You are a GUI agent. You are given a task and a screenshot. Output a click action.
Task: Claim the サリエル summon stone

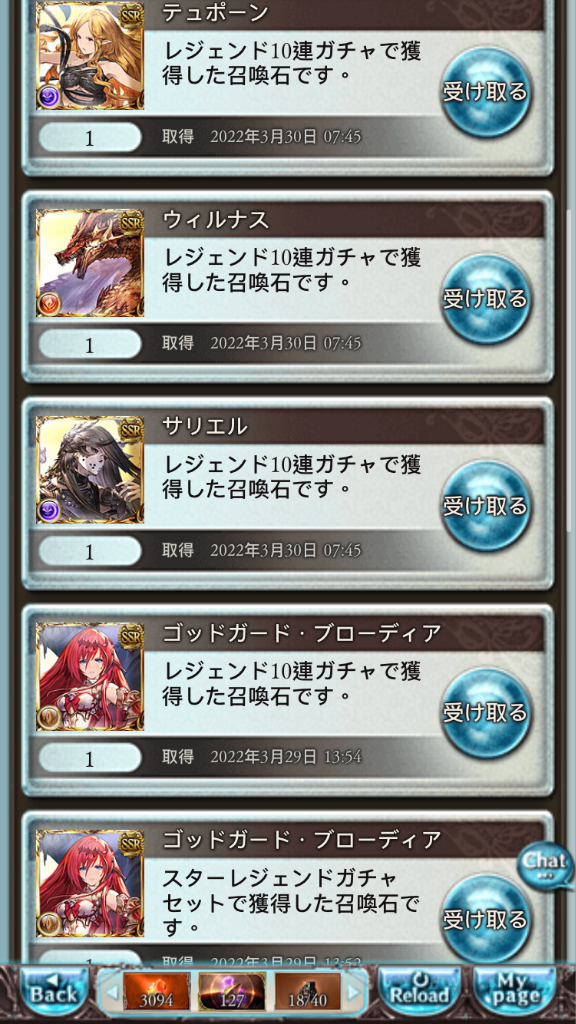485,506
